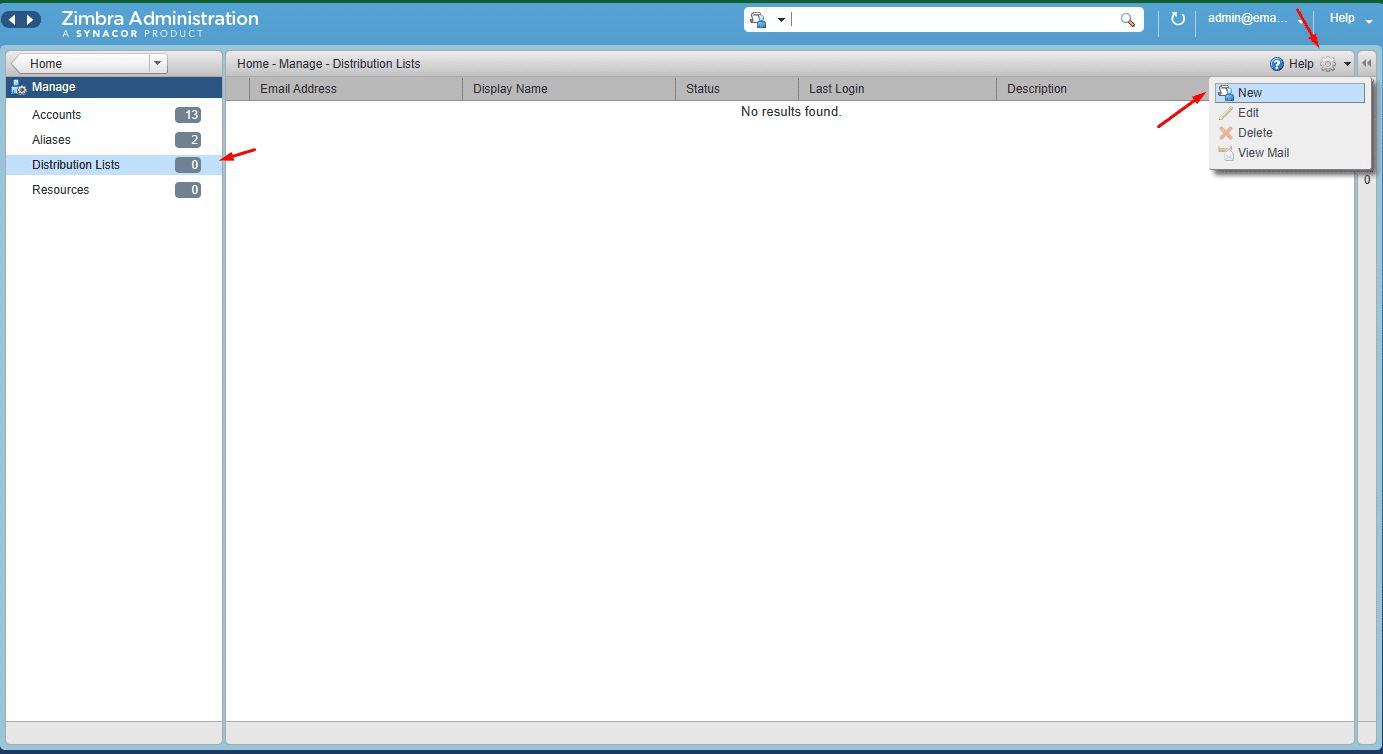Expand the search type dropdown arrow
Viewport: 1383px width, 754px height.
pos(781,20)
